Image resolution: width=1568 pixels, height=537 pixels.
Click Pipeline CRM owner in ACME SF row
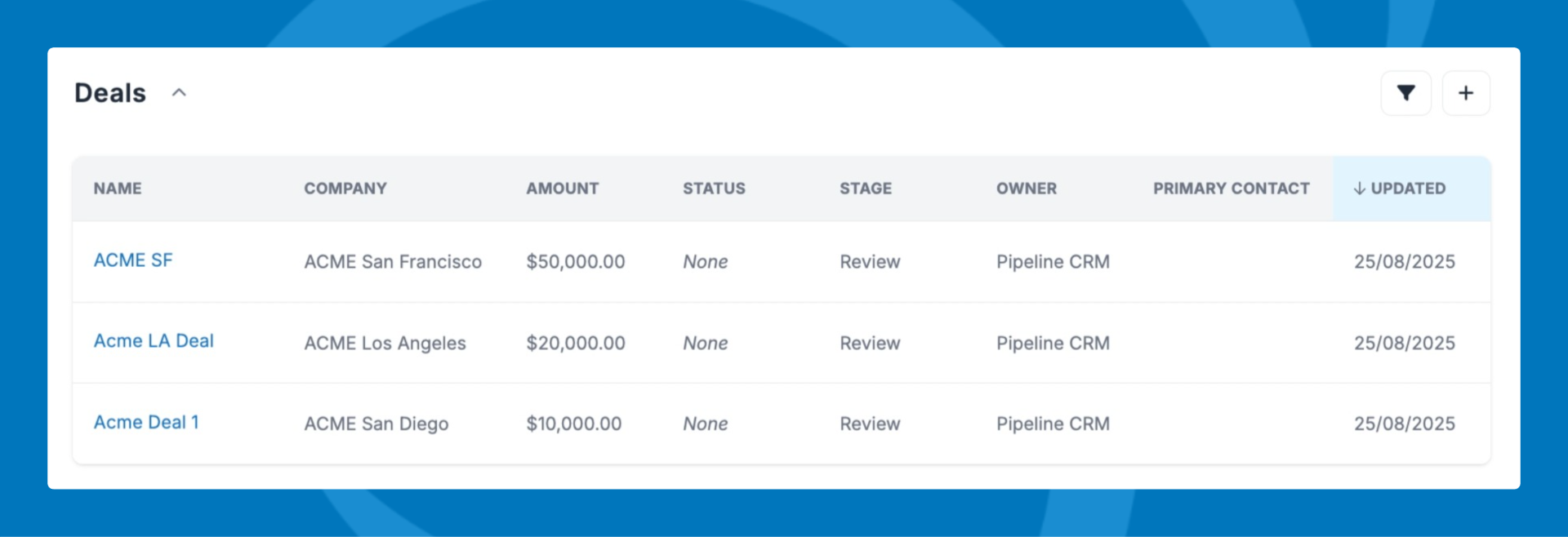1053,262
